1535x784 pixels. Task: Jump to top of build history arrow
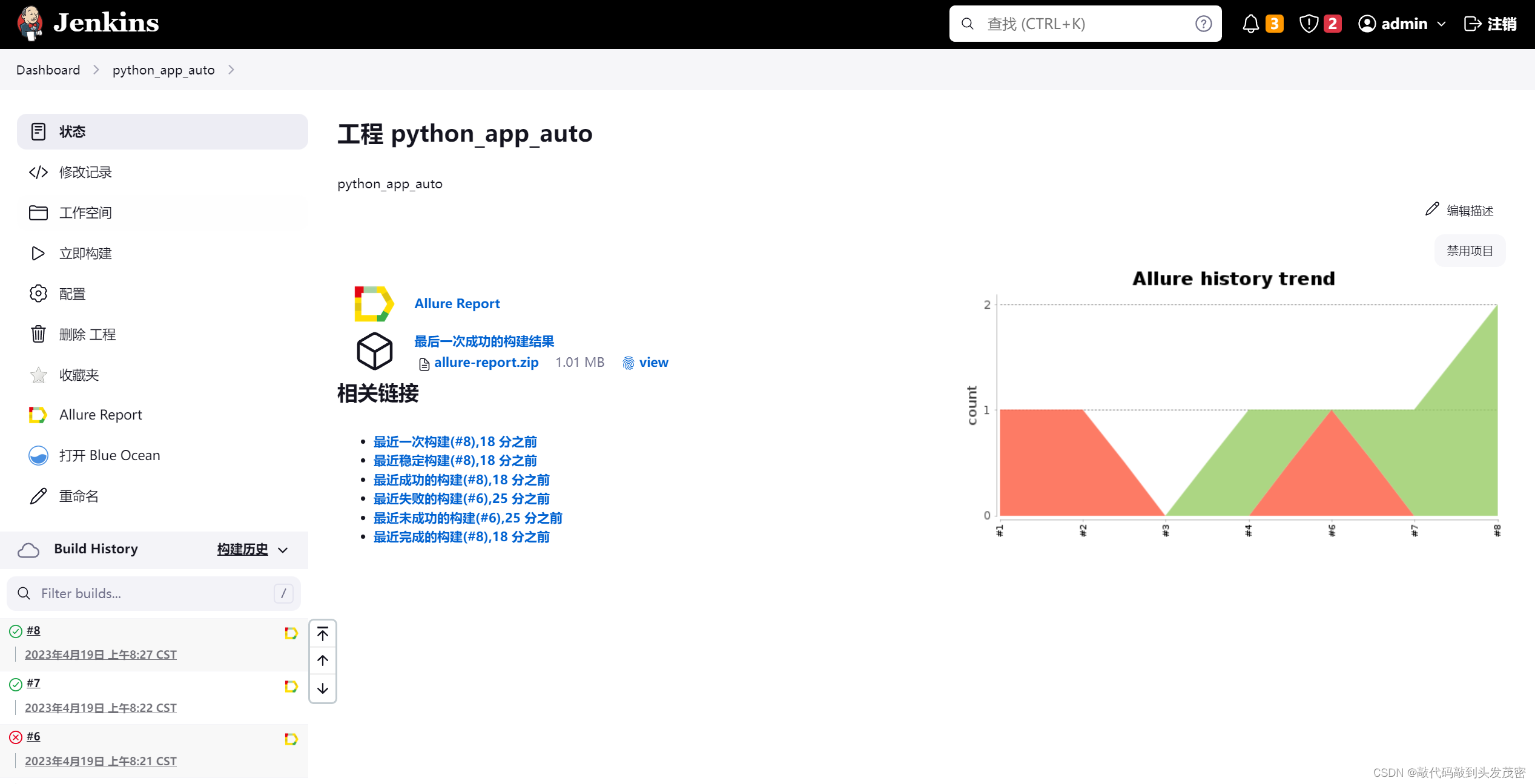point(323,634)
